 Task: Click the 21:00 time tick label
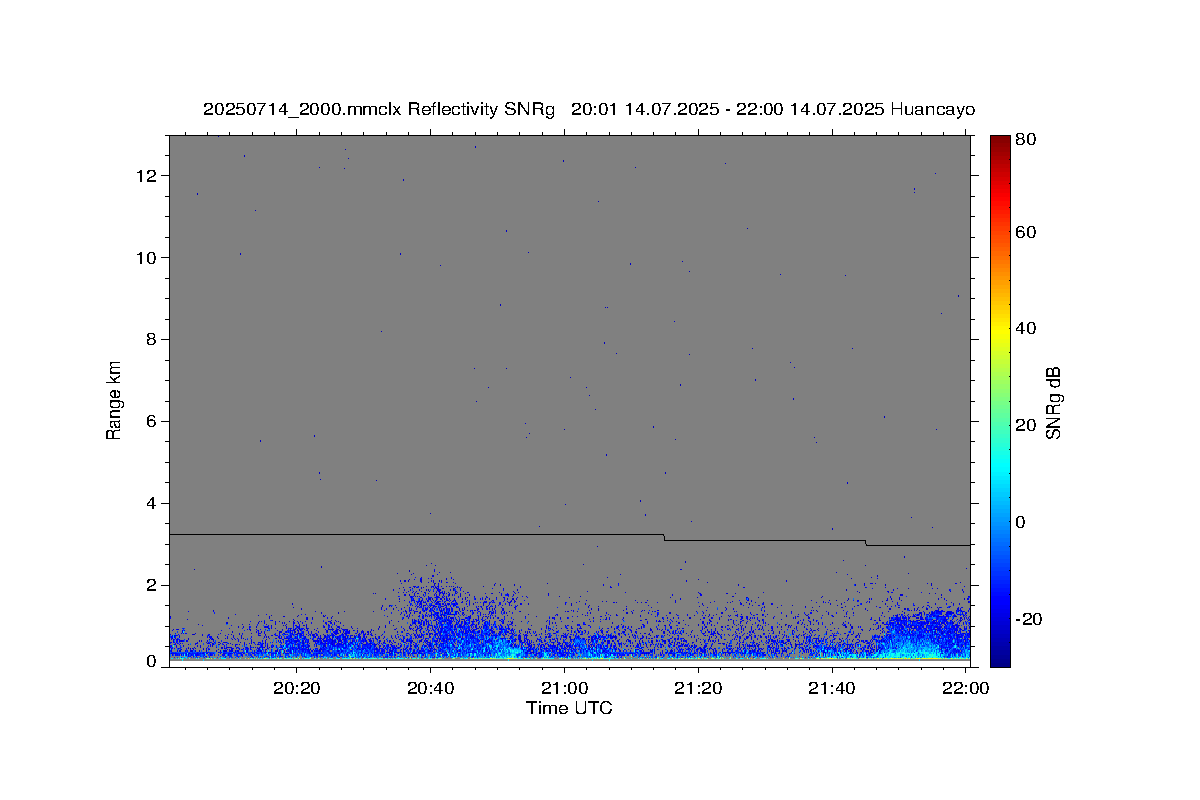tap(564, 688)
